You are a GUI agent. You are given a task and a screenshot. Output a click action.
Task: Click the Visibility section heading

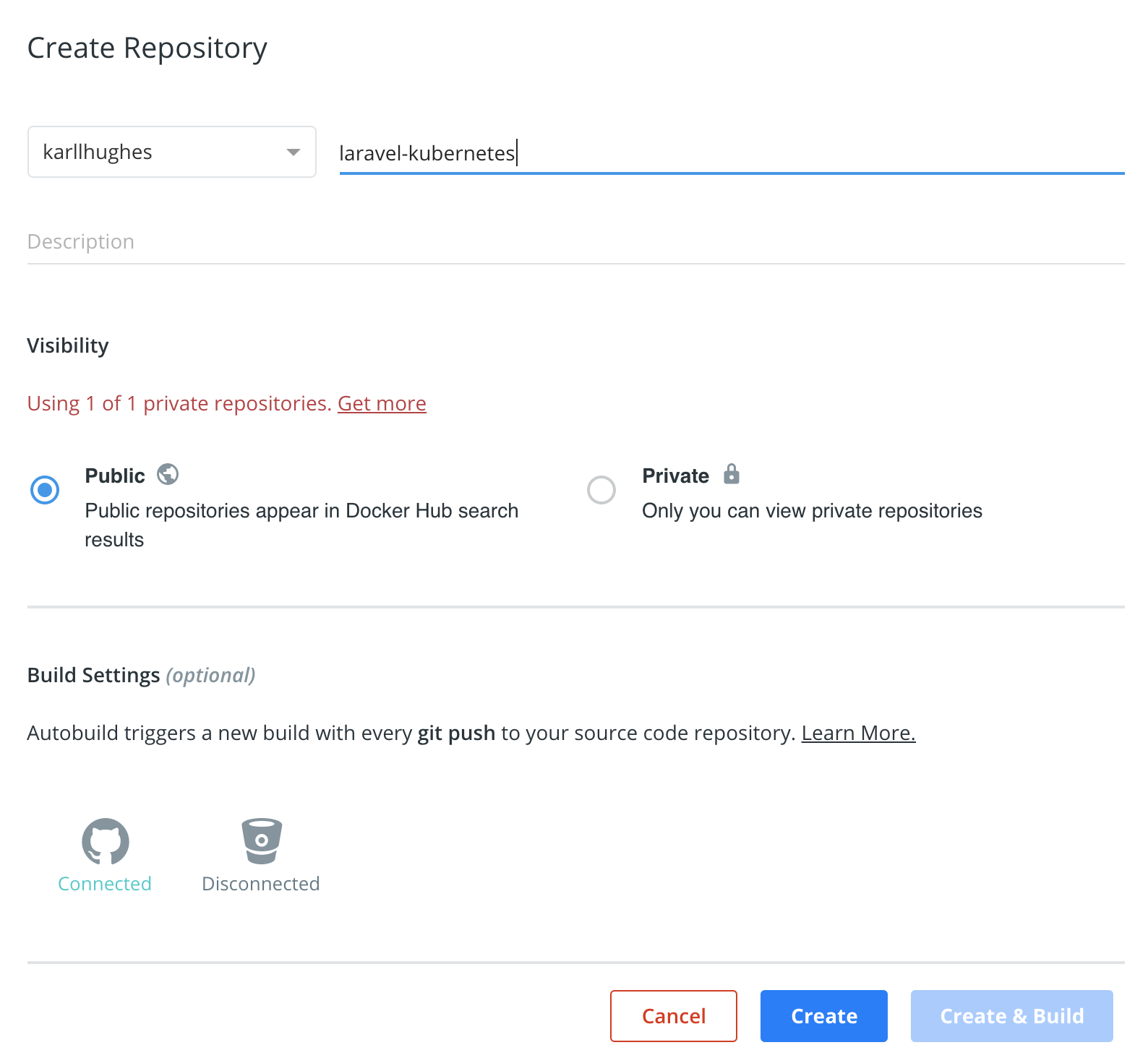pyautogui.click(x=68, y=345)
